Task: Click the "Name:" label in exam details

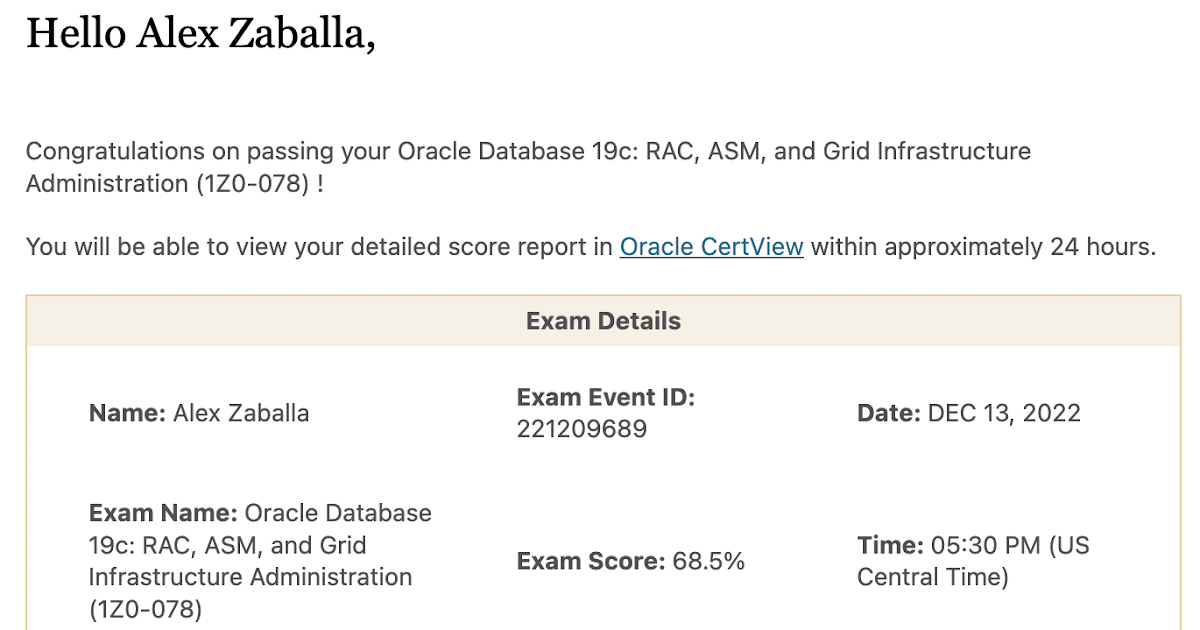Action: click(x=127, y=413)
